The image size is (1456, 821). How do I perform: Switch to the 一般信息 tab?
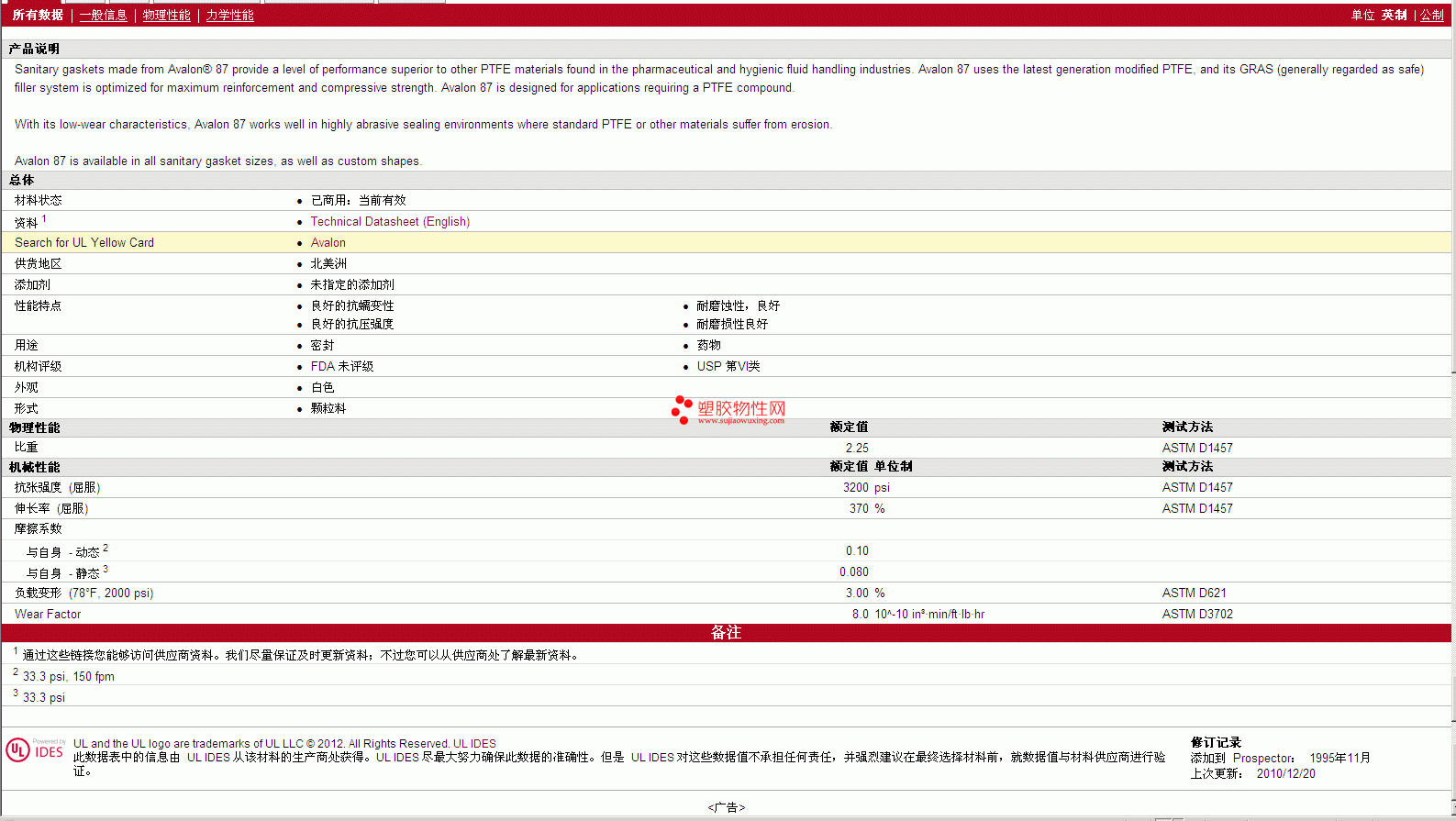[x=103, y=15]
